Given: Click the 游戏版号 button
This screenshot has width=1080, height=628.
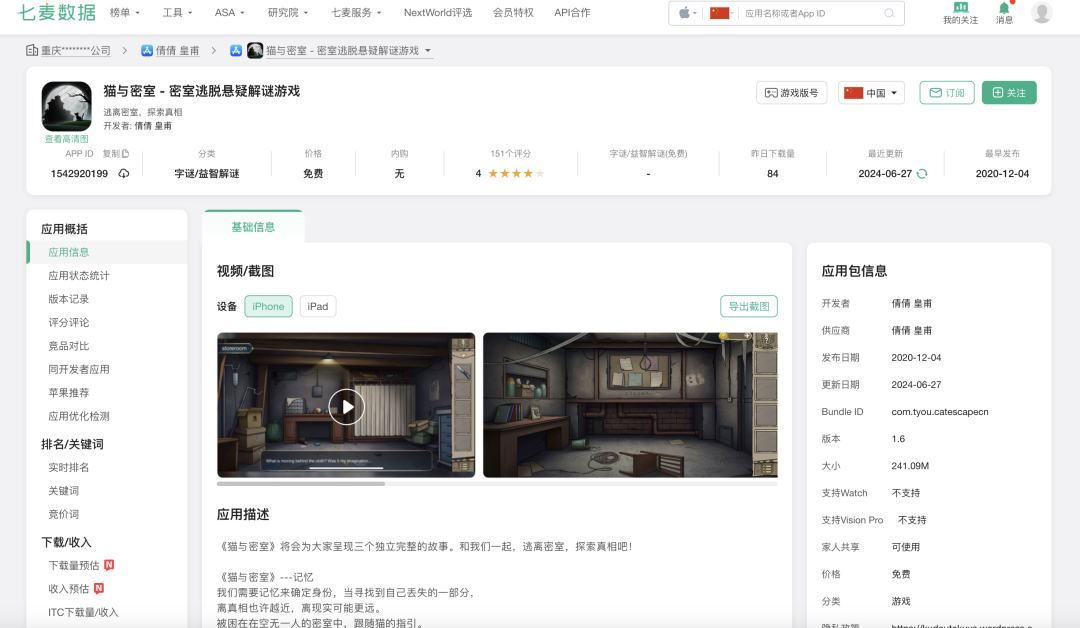Looking at the screenshot, I should 791,93.
